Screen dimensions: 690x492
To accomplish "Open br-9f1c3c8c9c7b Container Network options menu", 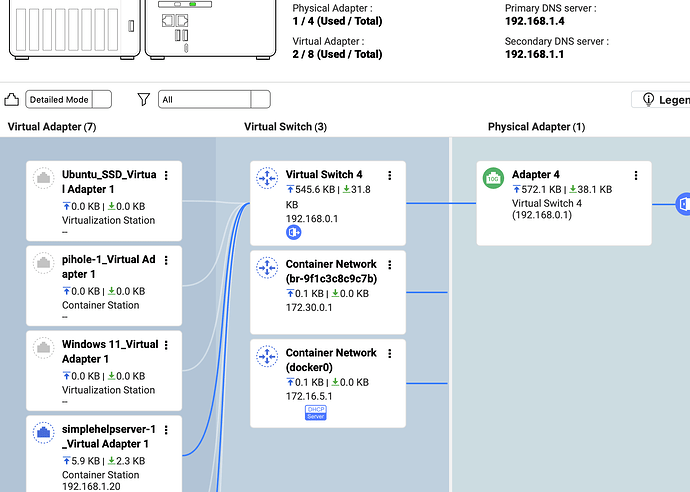I will point(390,265).
